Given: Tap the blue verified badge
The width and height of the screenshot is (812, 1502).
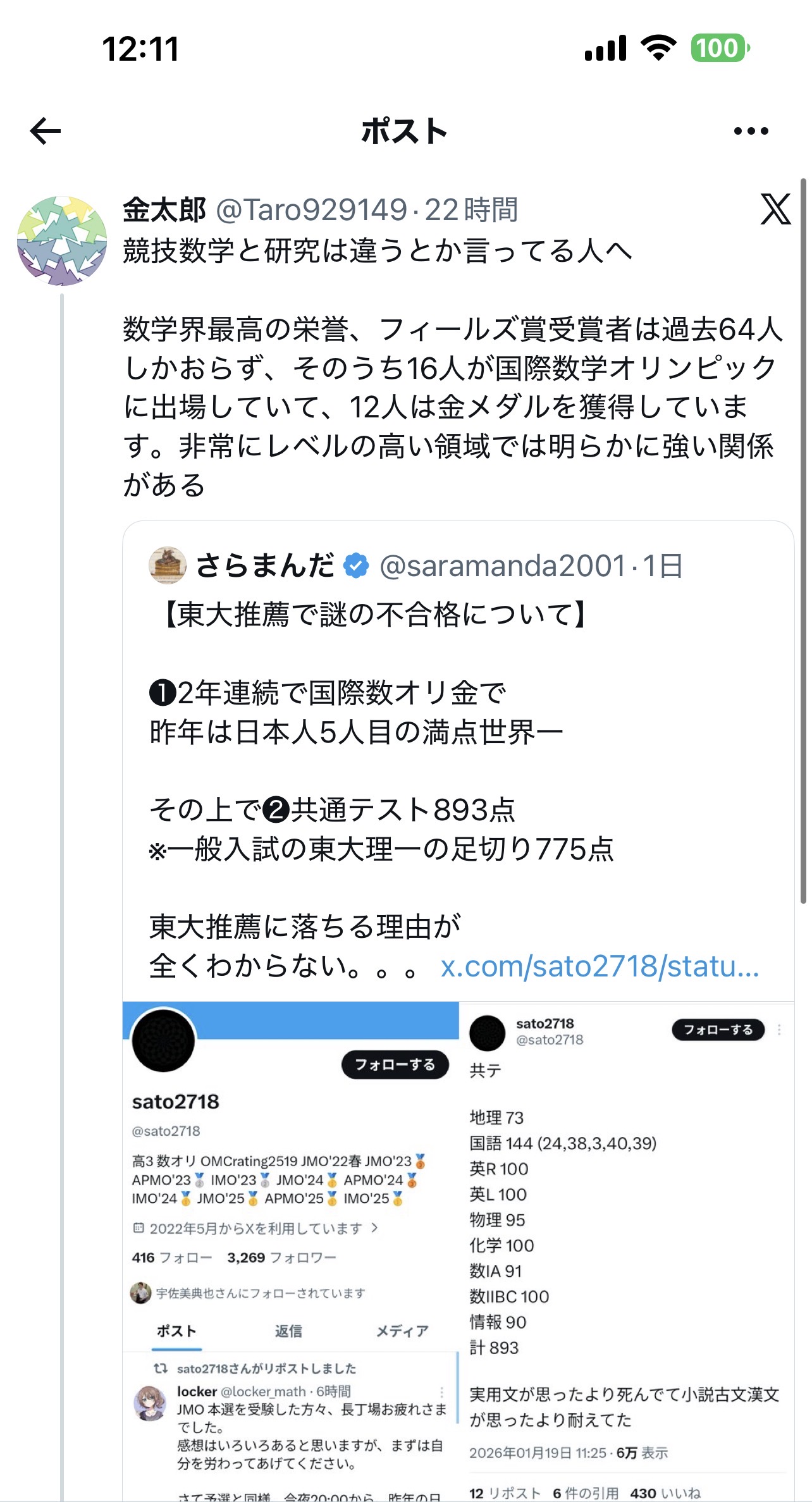Looking at the screenshot, I should coord(356,565).
